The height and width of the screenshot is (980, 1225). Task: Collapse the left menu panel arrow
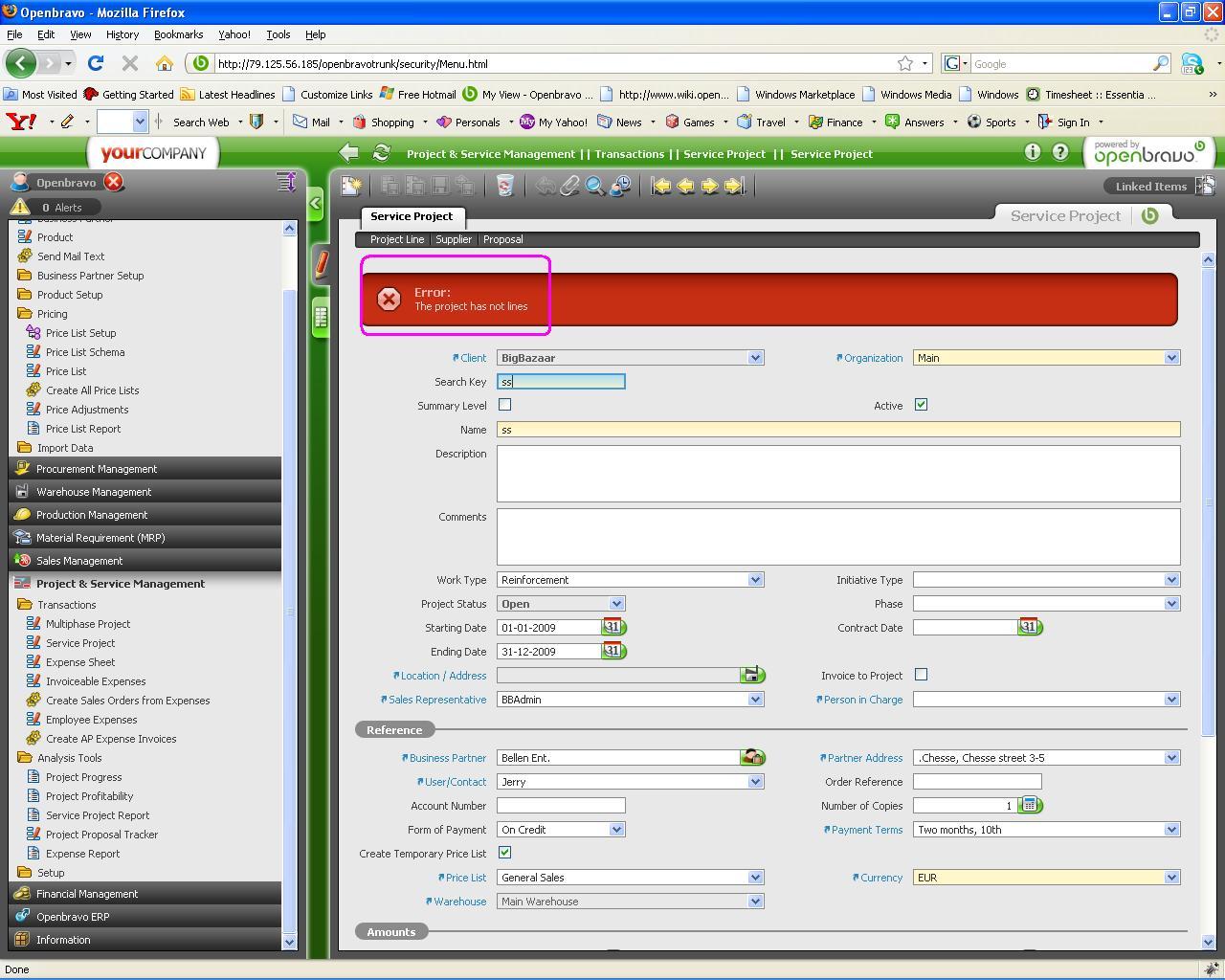point(316,203)
